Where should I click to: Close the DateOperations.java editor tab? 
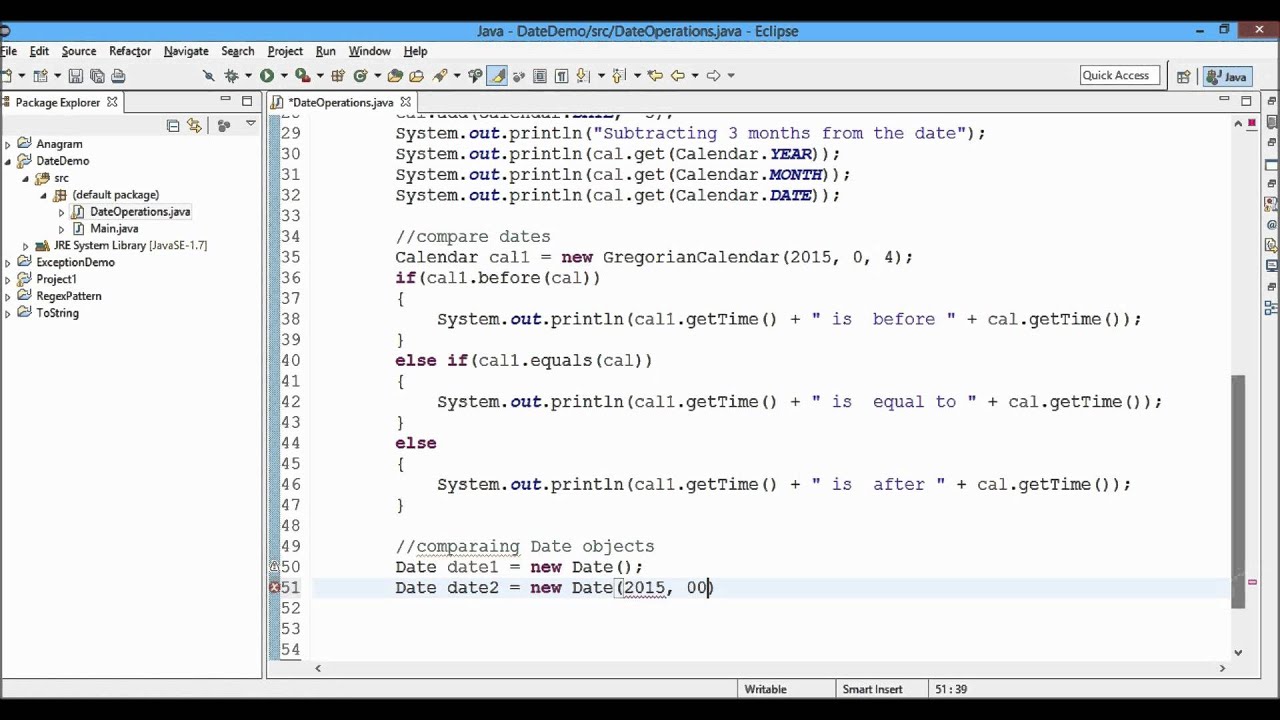(405, 102)
